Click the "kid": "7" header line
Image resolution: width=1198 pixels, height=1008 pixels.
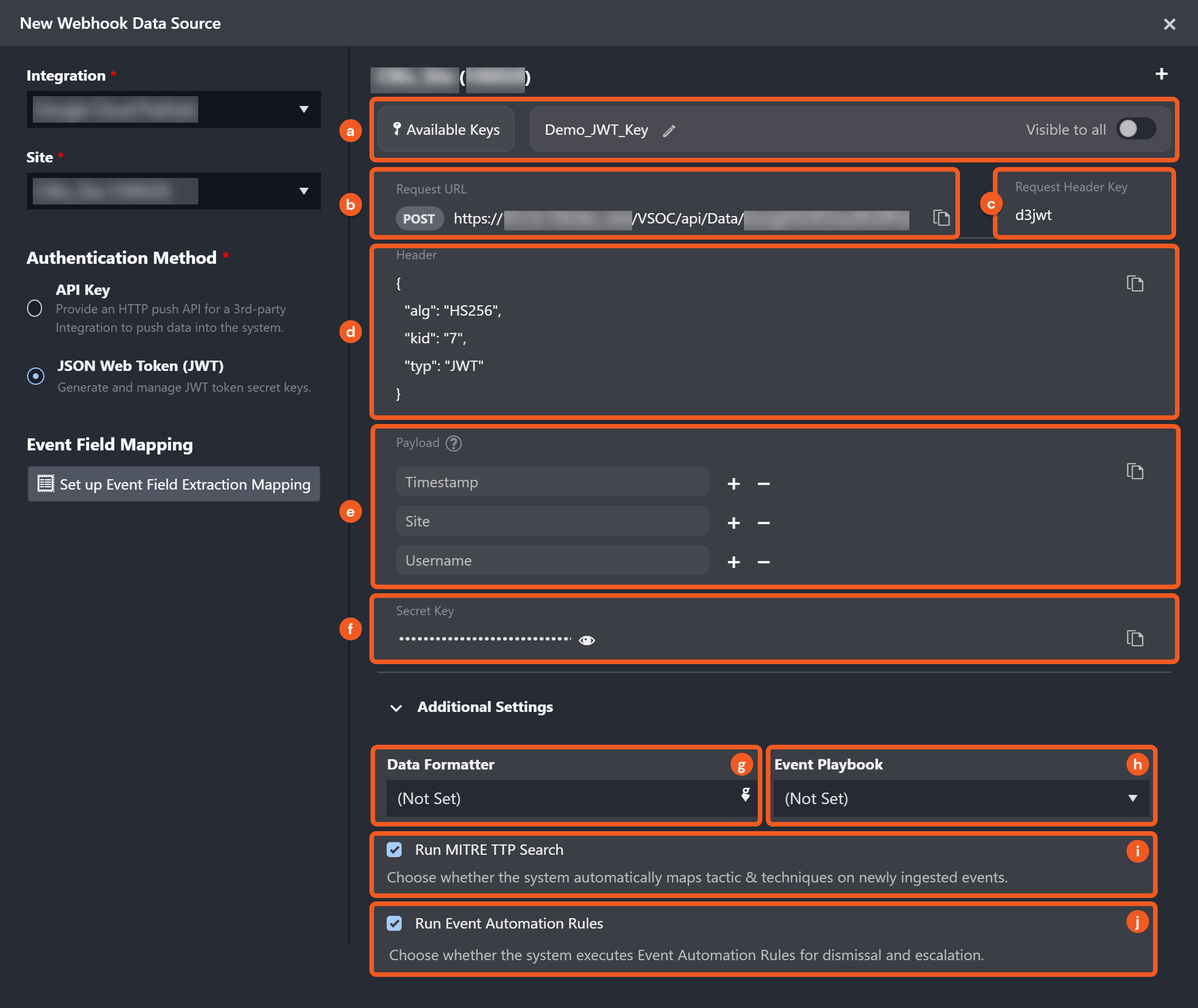point(435,338)
